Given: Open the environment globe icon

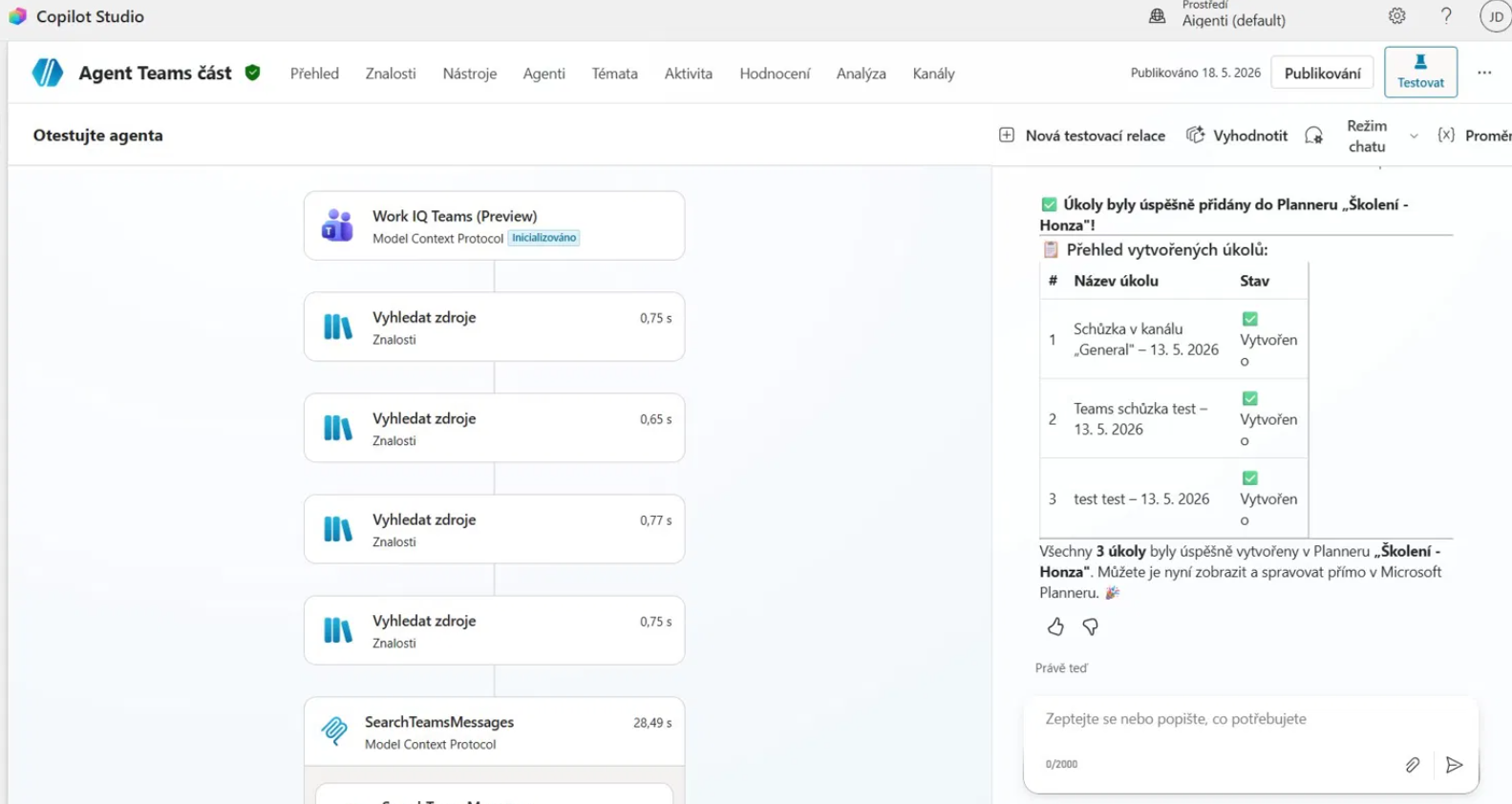Looking at the screenshot, I should coord(1157,15).
